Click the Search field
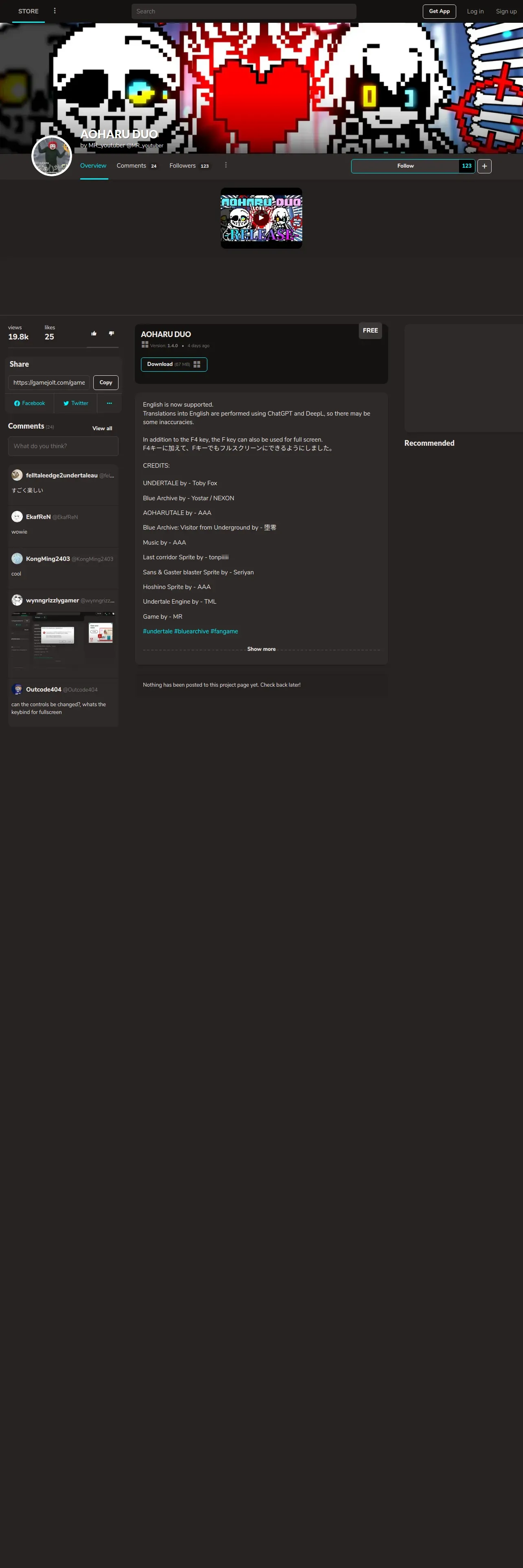The height and width of the screenshot is (1568, 523). 244,11
